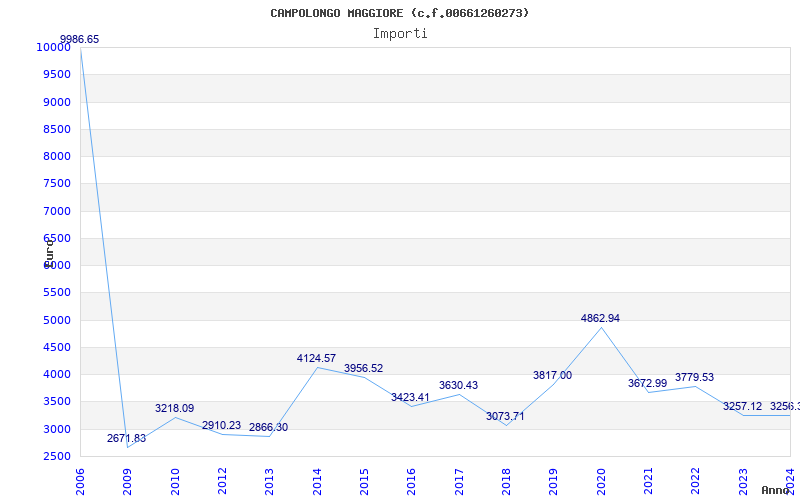Image resolution: width=800 pixels, height=500 pixels.
Task: Click the 2009 year axis label
Action: pos(128,482)
